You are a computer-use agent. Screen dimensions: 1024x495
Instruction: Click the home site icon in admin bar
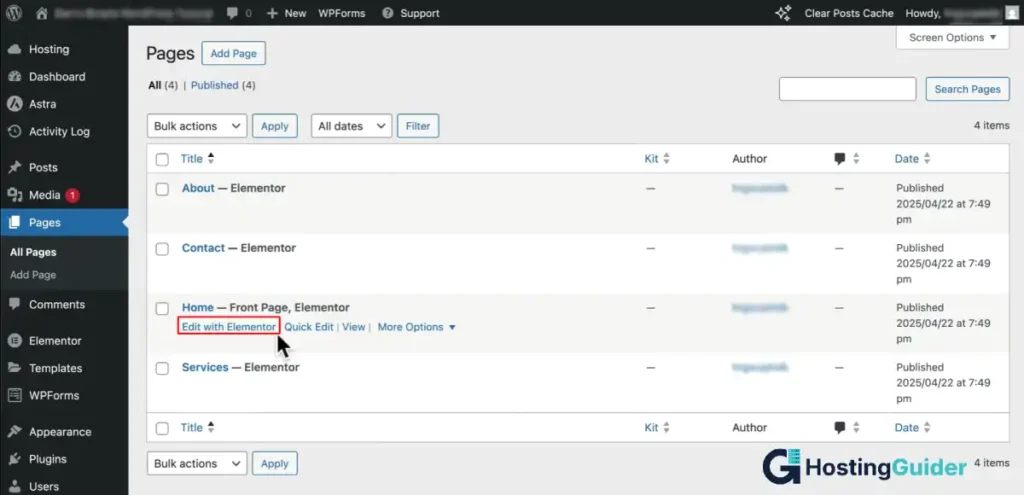click(42, 13)
